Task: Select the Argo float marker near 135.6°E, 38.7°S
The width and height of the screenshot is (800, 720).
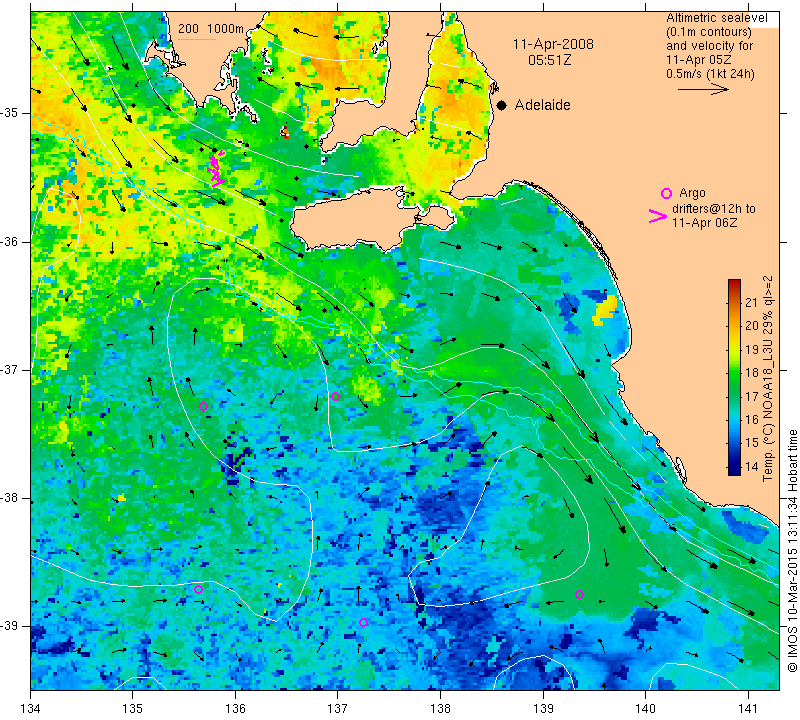Action: pyautogui.click(x=198, y=589)
